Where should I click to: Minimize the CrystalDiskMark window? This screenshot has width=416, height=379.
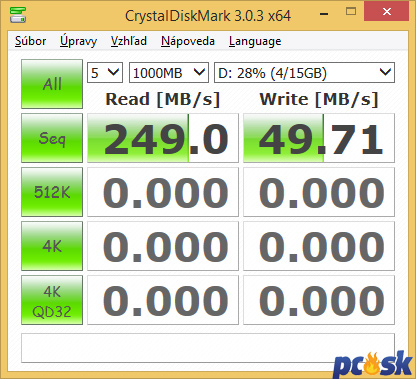pos(324,13)
